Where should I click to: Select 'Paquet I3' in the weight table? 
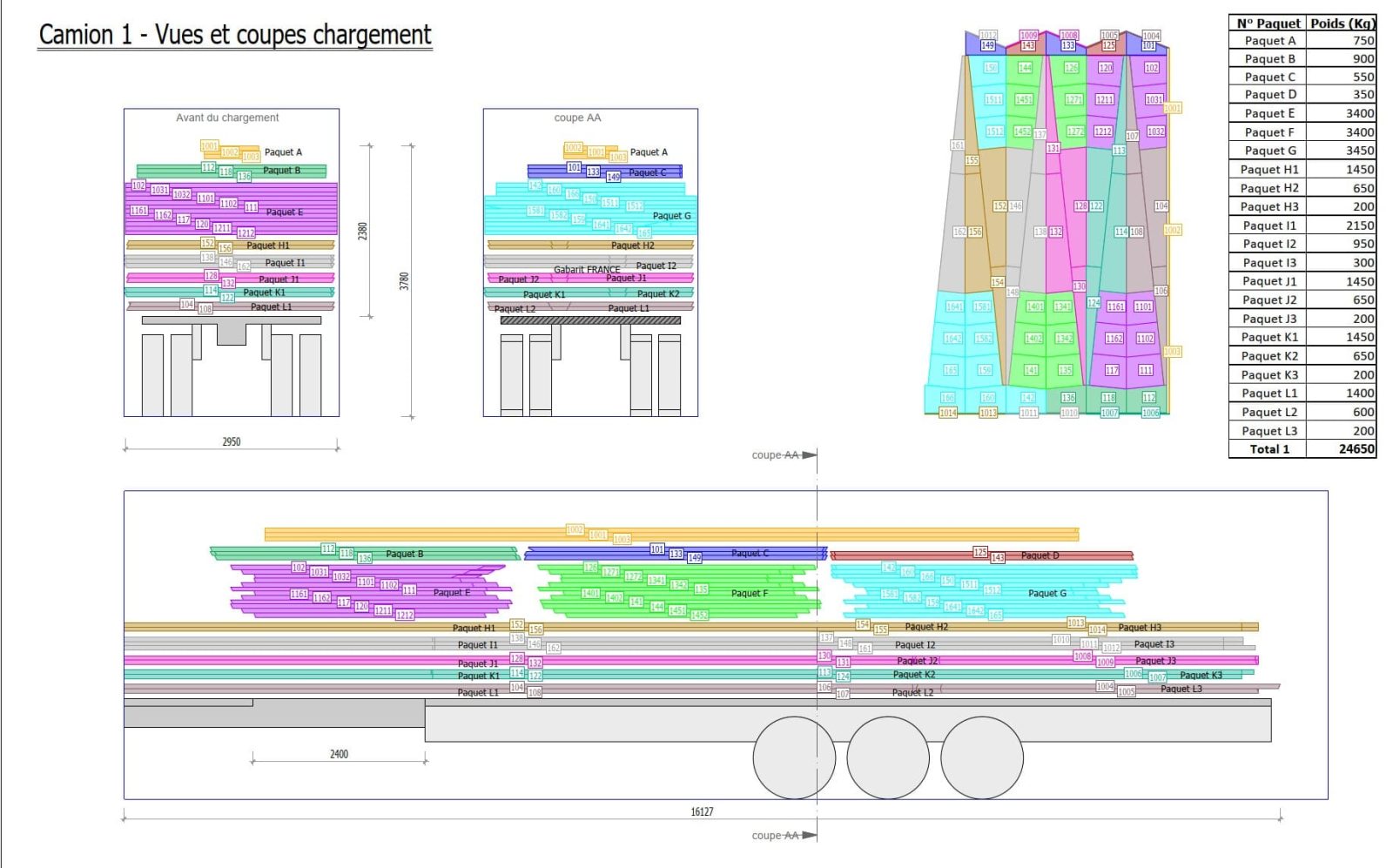coord(1269,263)
